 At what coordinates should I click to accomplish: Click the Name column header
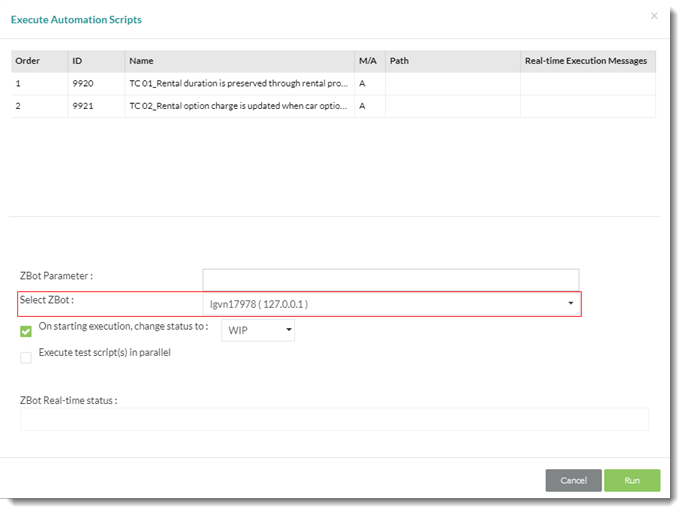tap(141, 61)
